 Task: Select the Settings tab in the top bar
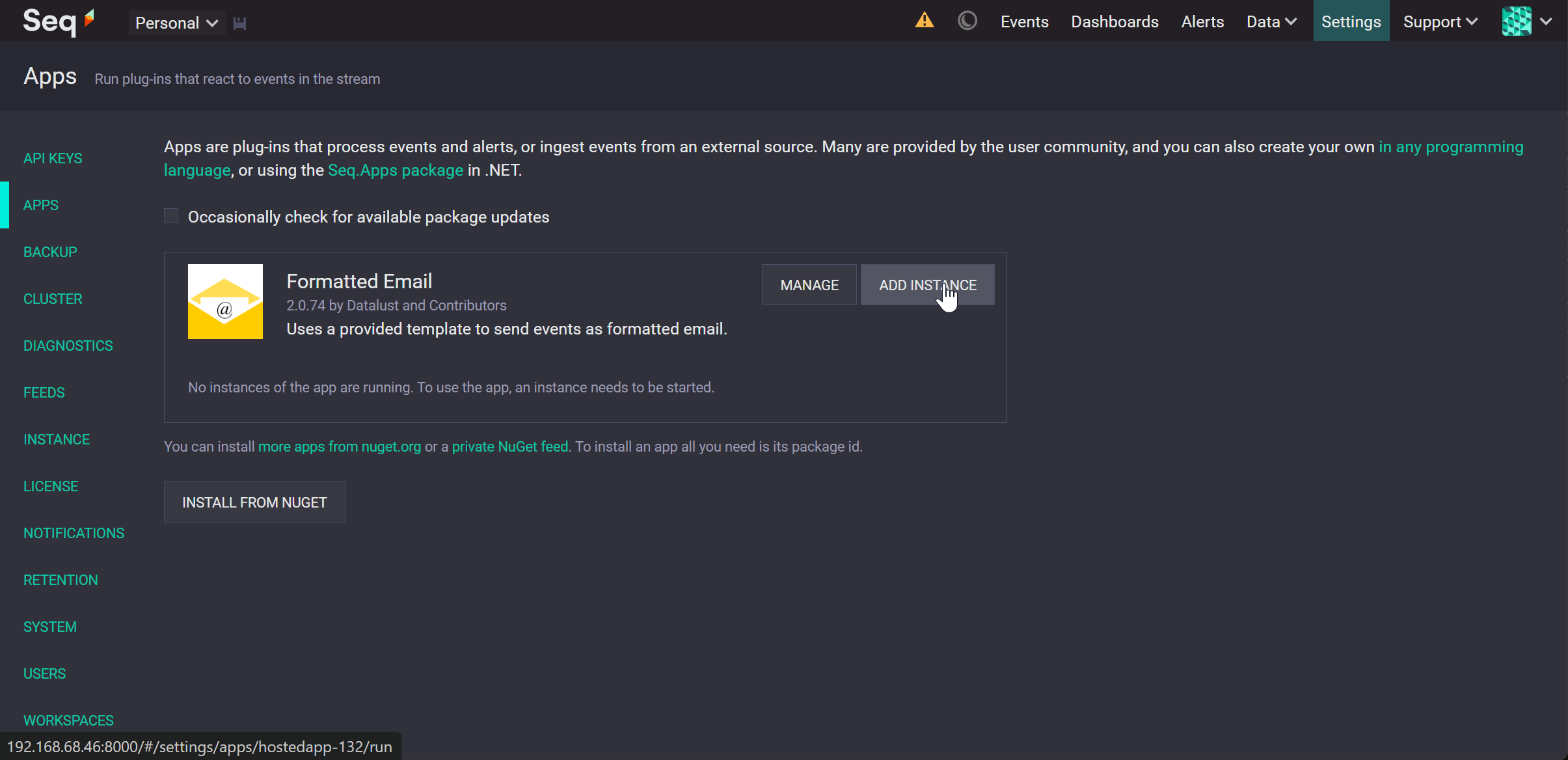click(1351, 21)
